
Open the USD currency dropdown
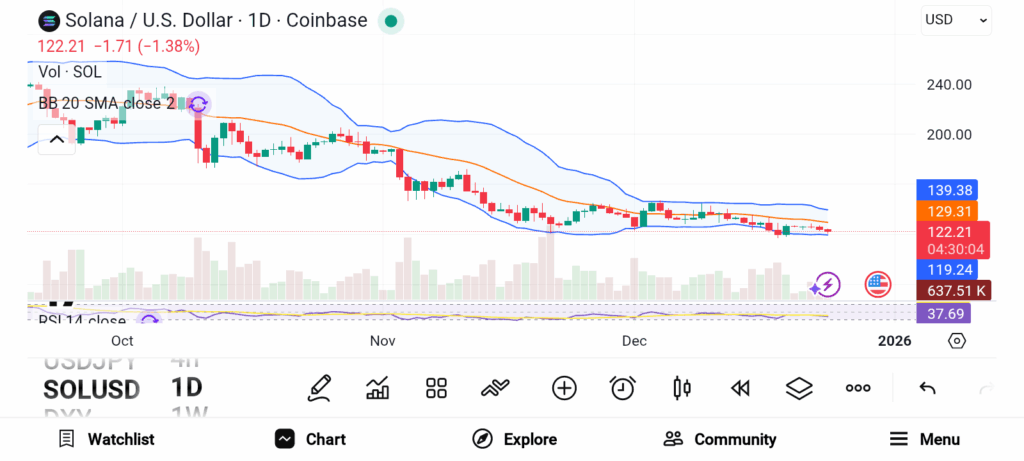click(x=956, y=19)
